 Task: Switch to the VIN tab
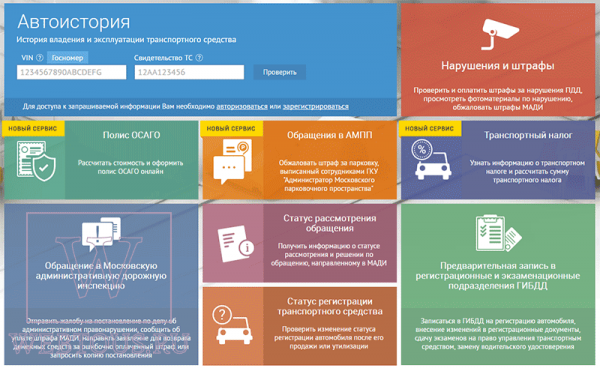(27, 58)
